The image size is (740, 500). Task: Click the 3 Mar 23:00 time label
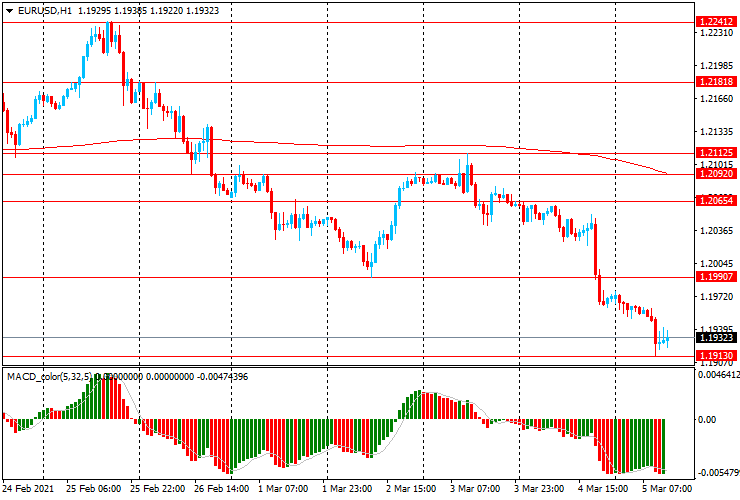pos(539,488)
